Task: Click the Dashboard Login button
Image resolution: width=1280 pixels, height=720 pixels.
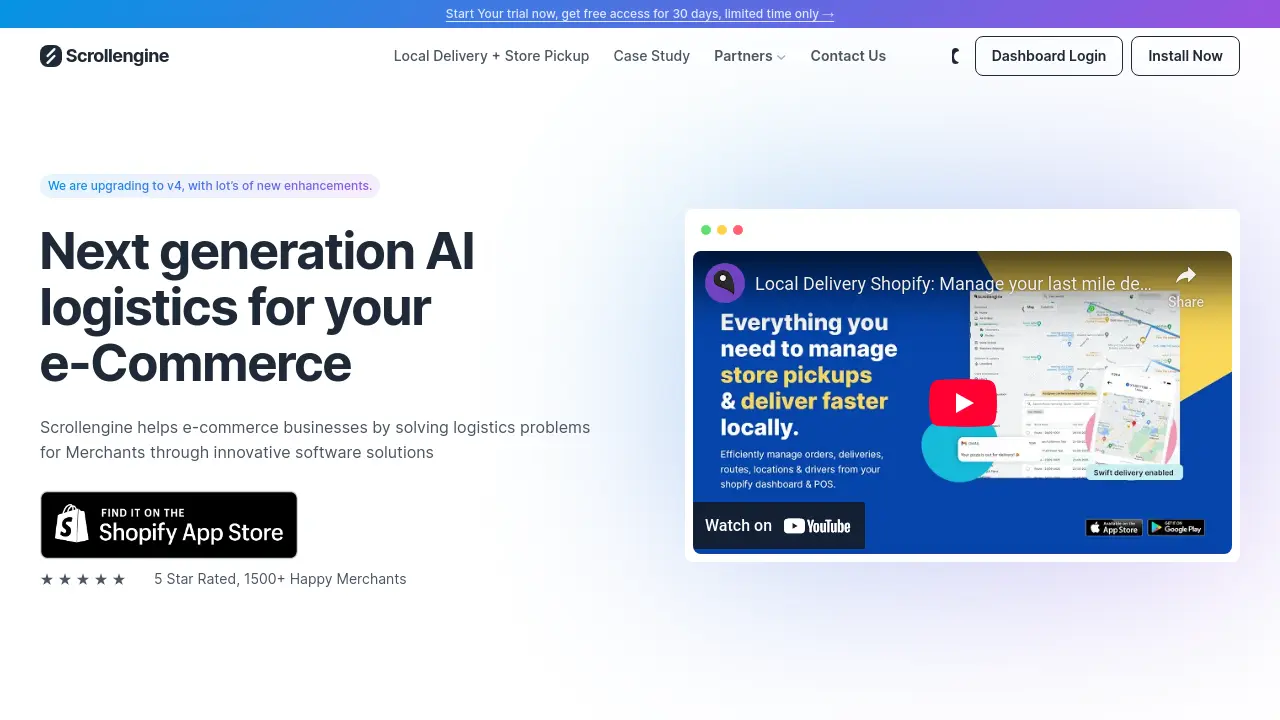Action: (x=1048, y=56)
